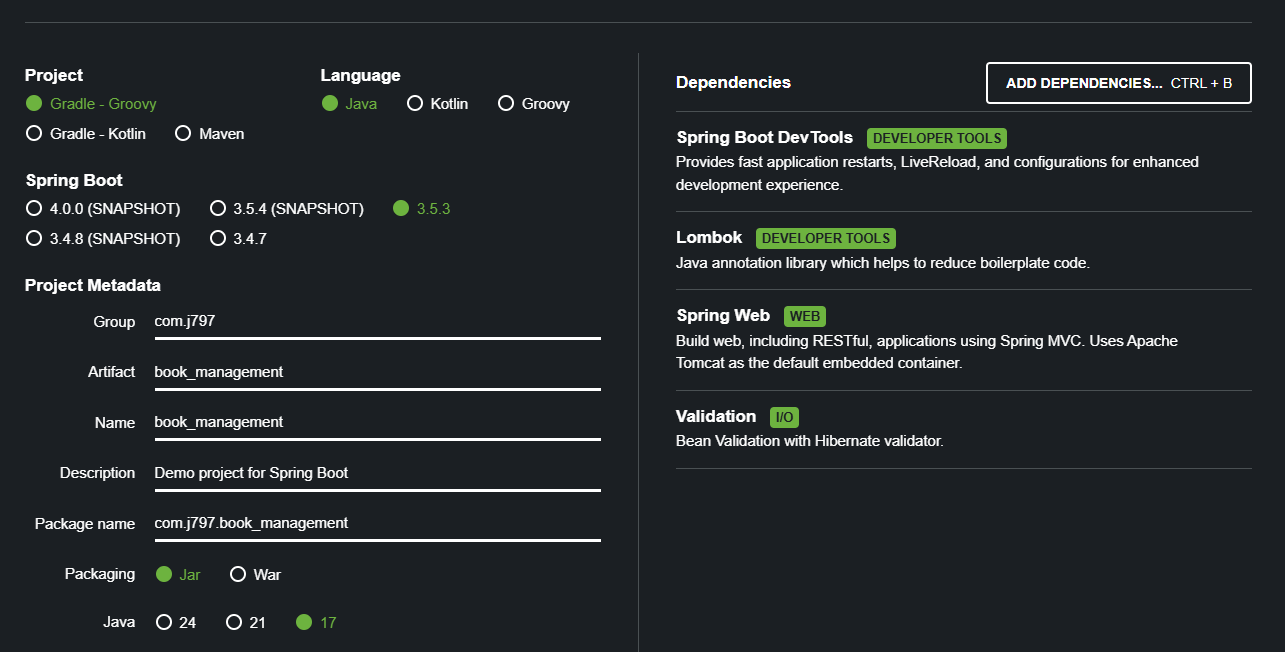
Task: Click the Spring Boot section heading
Action: (74, 180)
